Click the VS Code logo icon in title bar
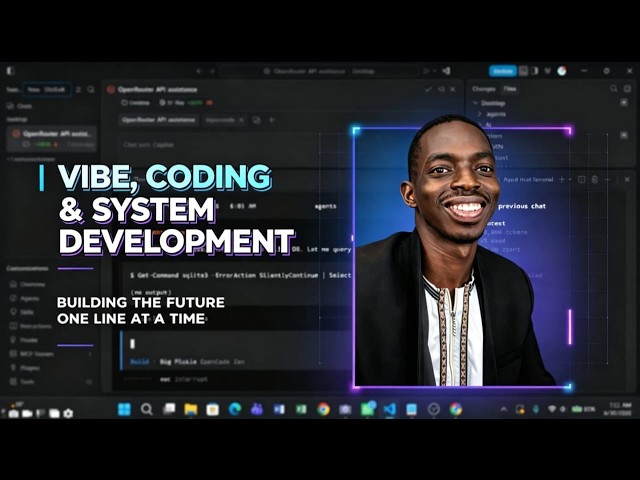Image resolution: width=640 pixels, height=480 pixels. 447,71
